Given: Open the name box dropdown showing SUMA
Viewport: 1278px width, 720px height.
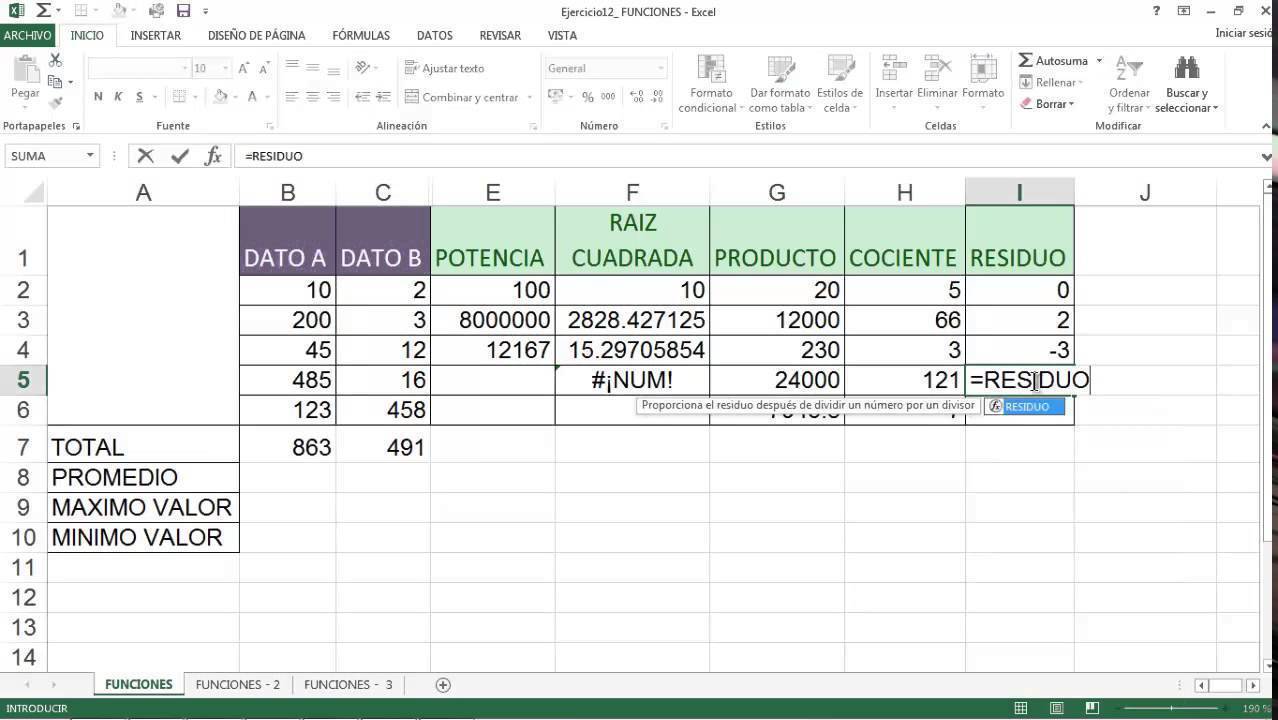Looking at the screenshot, I should [x=90, y=156].
